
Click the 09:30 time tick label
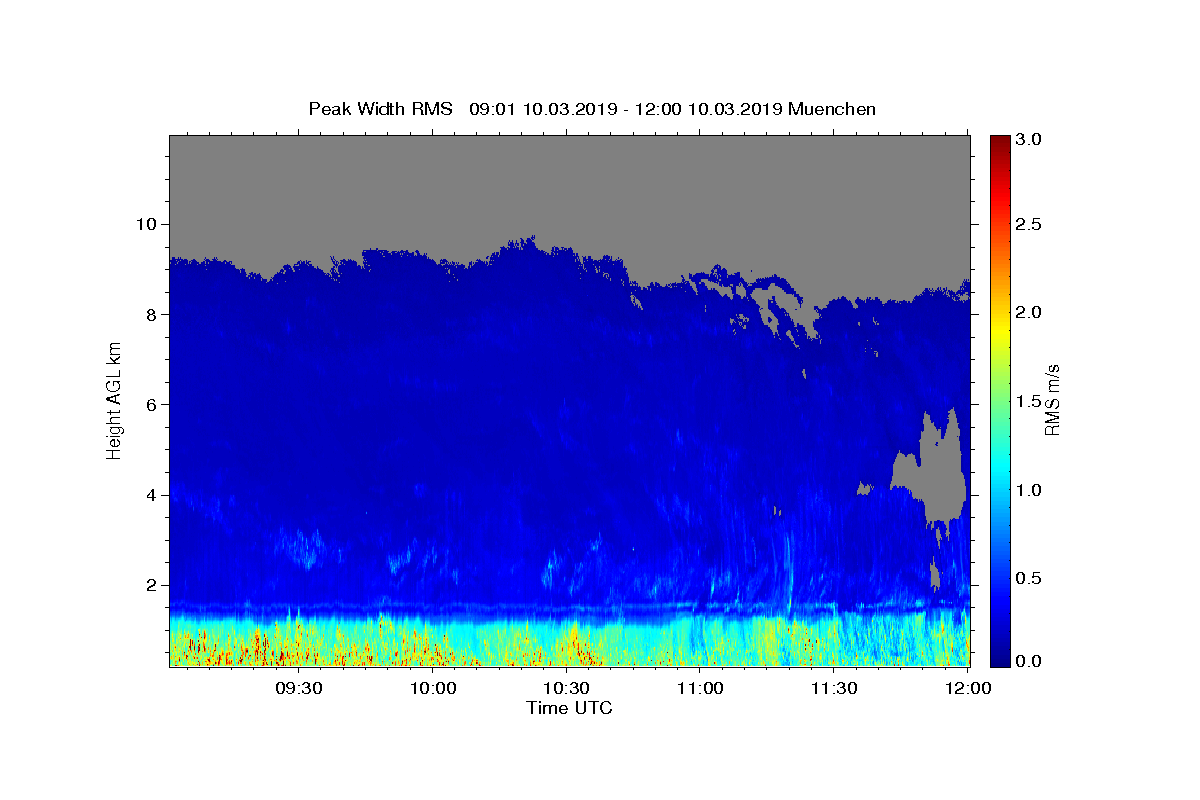(x=299, y=688)
